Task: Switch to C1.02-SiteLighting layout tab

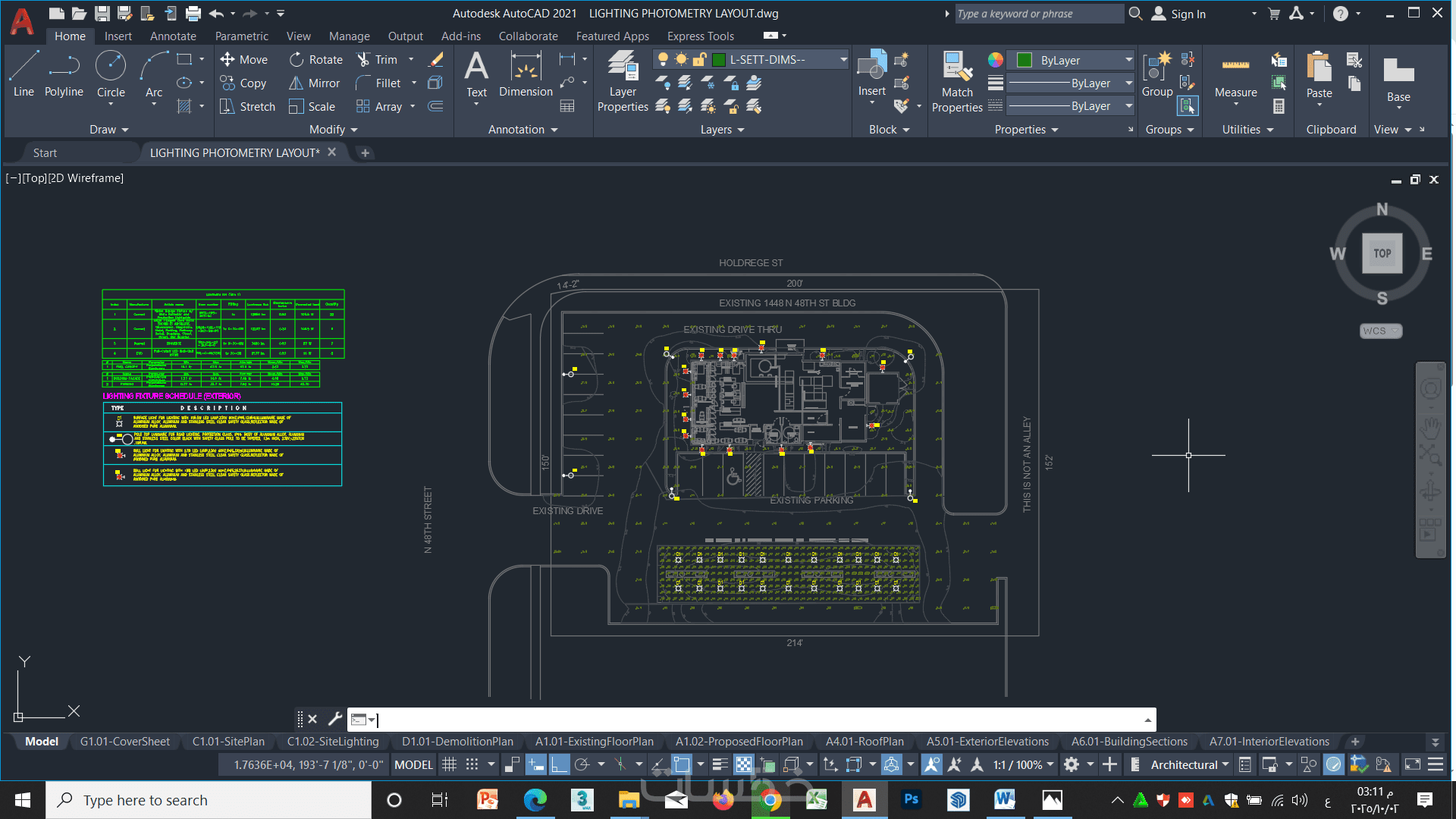Action: click(333, 742)
